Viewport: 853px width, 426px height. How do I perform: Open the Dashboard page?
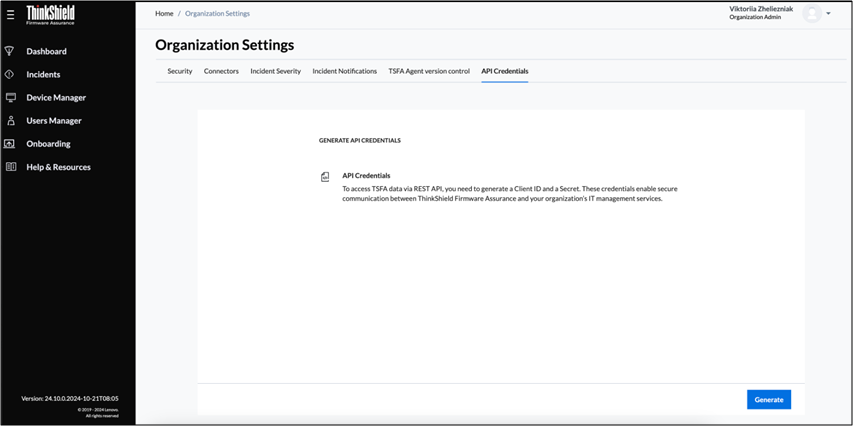(46, 51)
